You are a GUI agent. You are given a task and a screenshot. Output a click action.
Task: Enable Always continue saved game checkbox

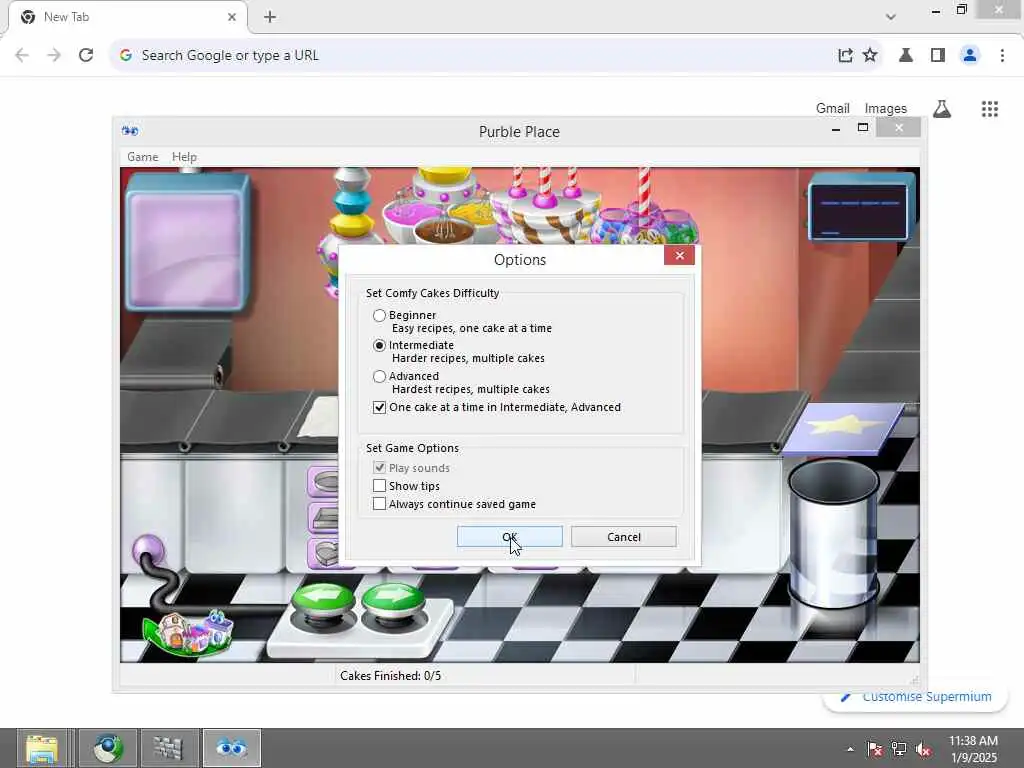(x=379, y=504)
